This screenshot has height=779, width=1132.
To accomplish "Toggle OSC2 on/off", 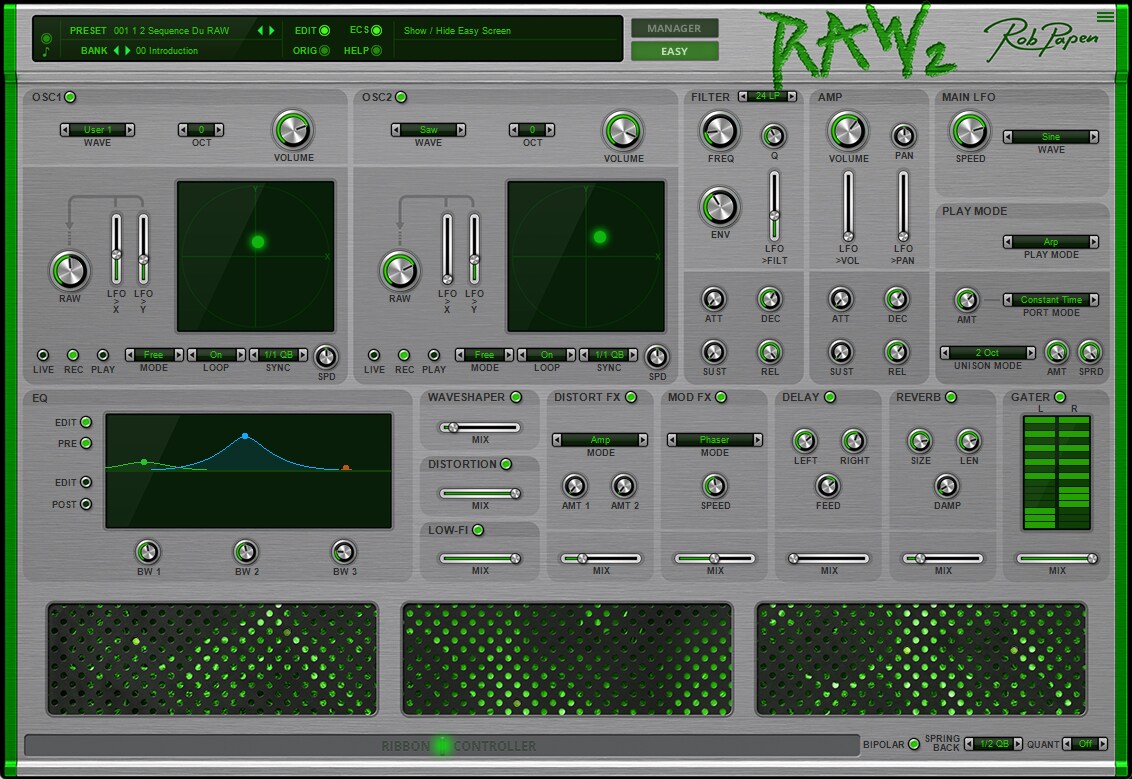I will click(x=401, y=97).
